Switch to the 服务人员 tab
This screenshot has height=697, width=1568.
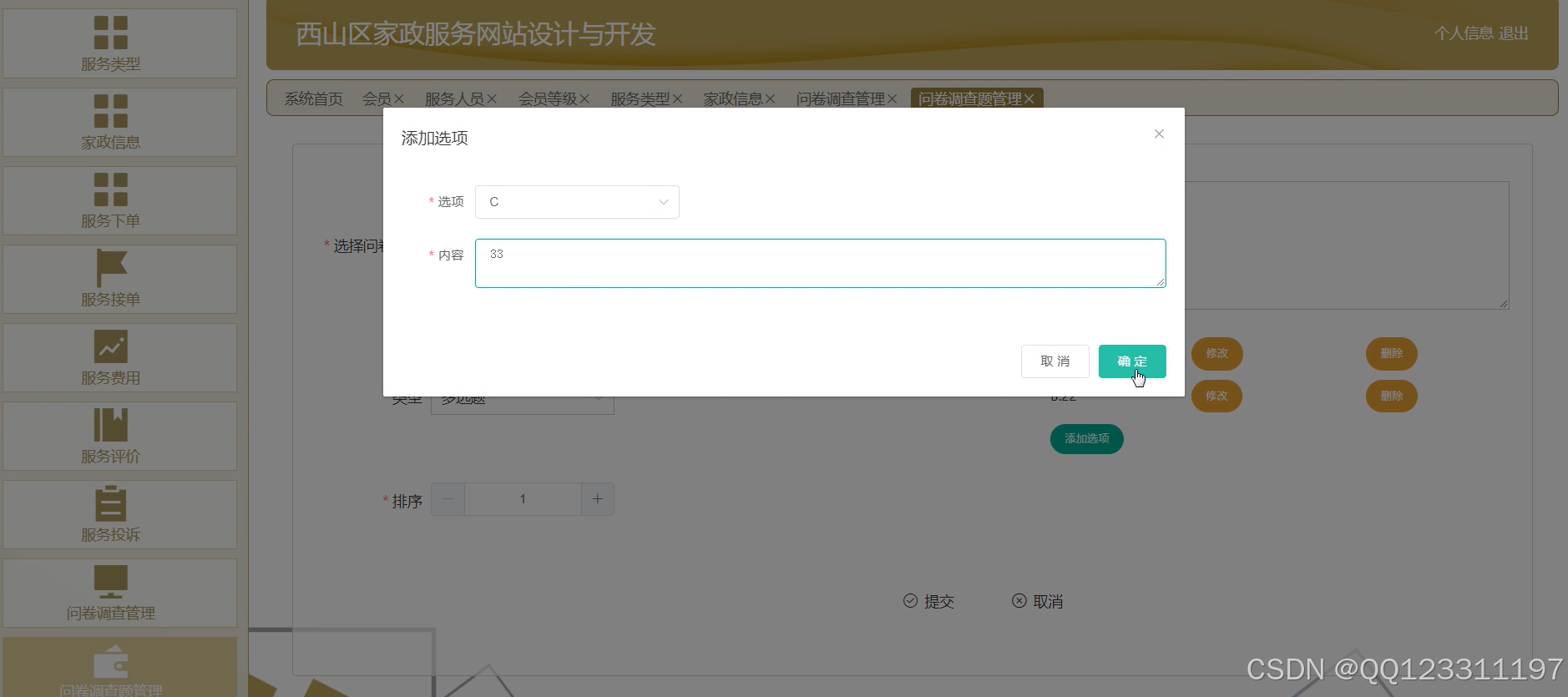pyautogui.click(x=454, y=99)
